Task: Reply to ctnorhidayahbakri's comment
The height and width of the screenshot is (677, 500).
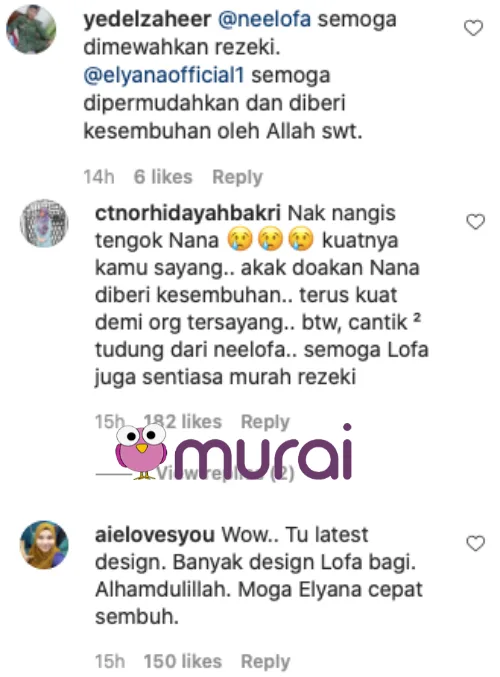Action: pos(265,422)
